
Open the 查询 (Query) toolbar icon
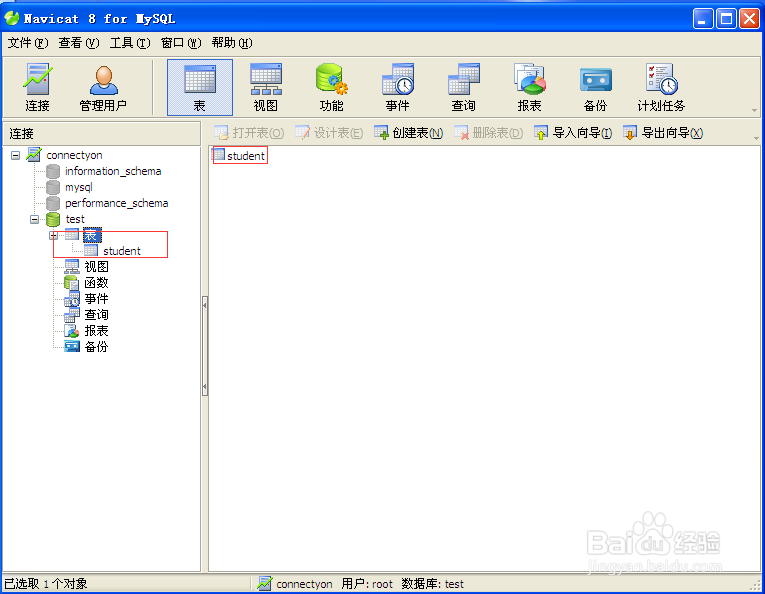(x=463, y=88)
